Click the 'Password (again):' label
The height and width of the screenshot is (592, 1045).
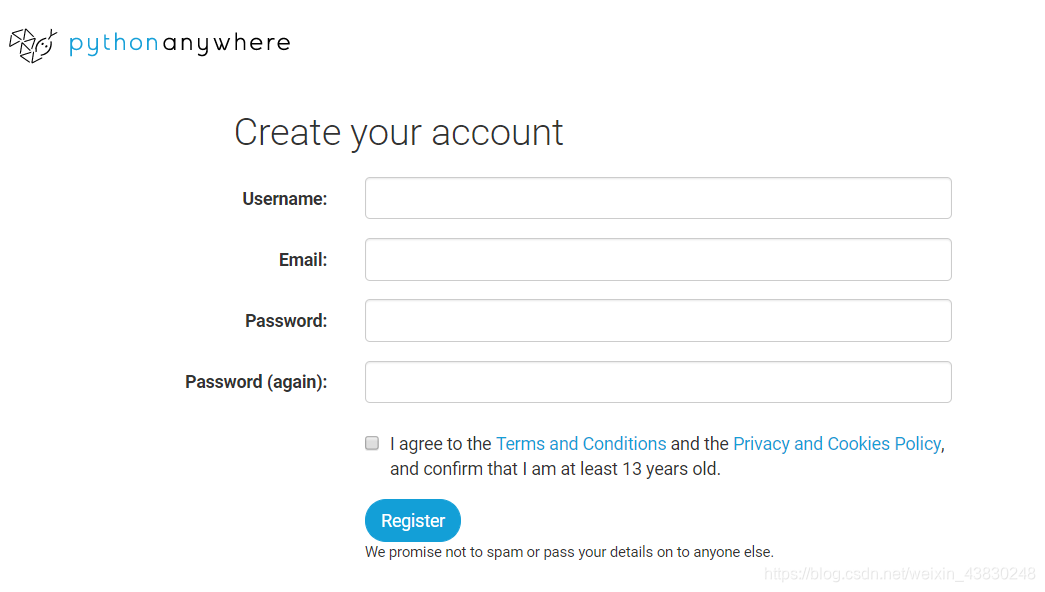tap(256, 382)
